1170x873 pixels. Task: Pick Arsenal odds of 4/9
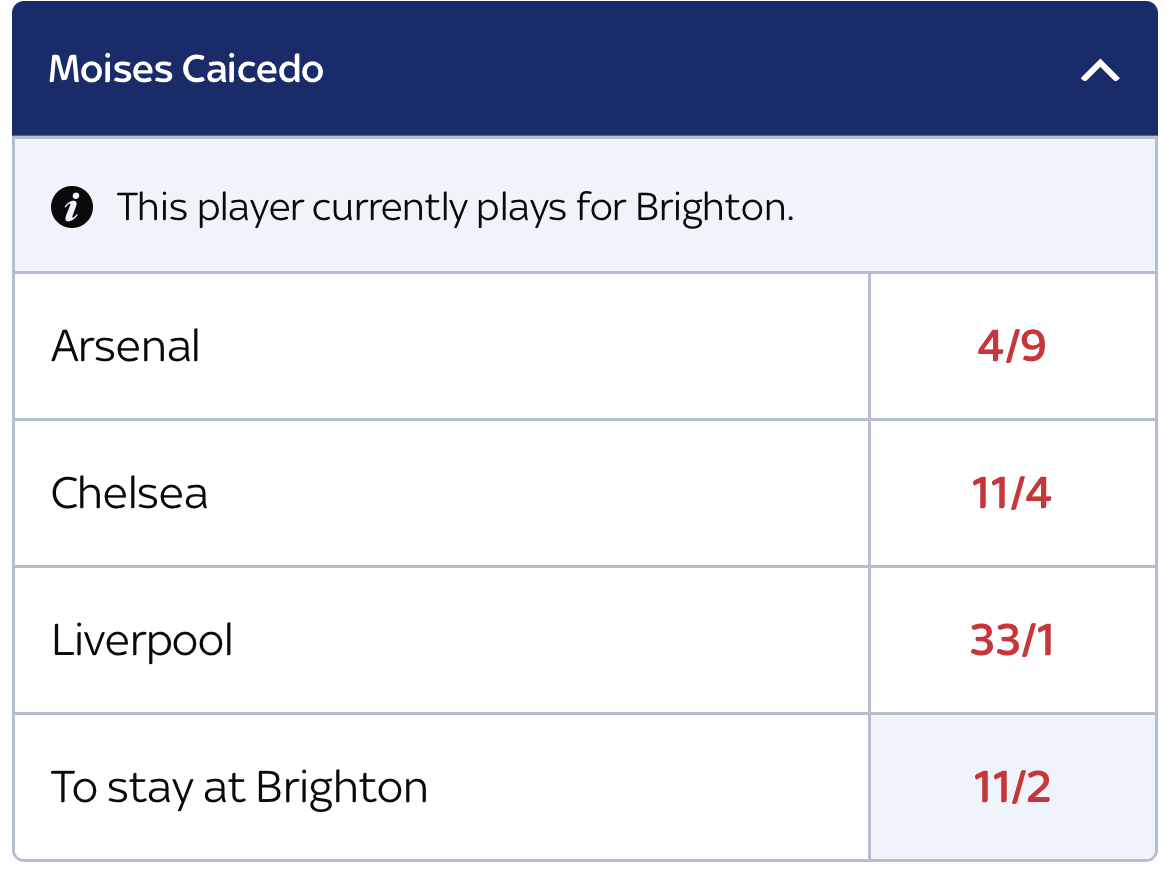point(1013,346)
